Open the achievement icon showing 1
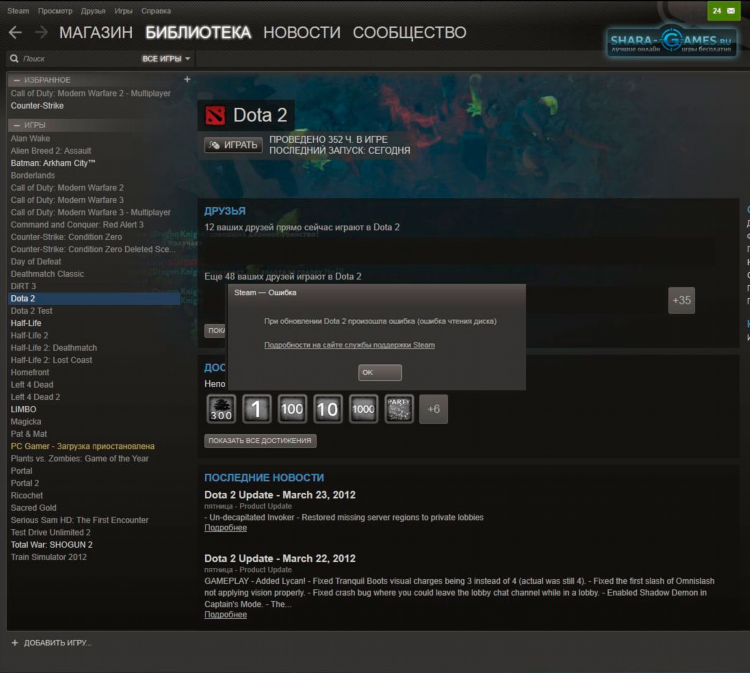 (x=256, y=409)
